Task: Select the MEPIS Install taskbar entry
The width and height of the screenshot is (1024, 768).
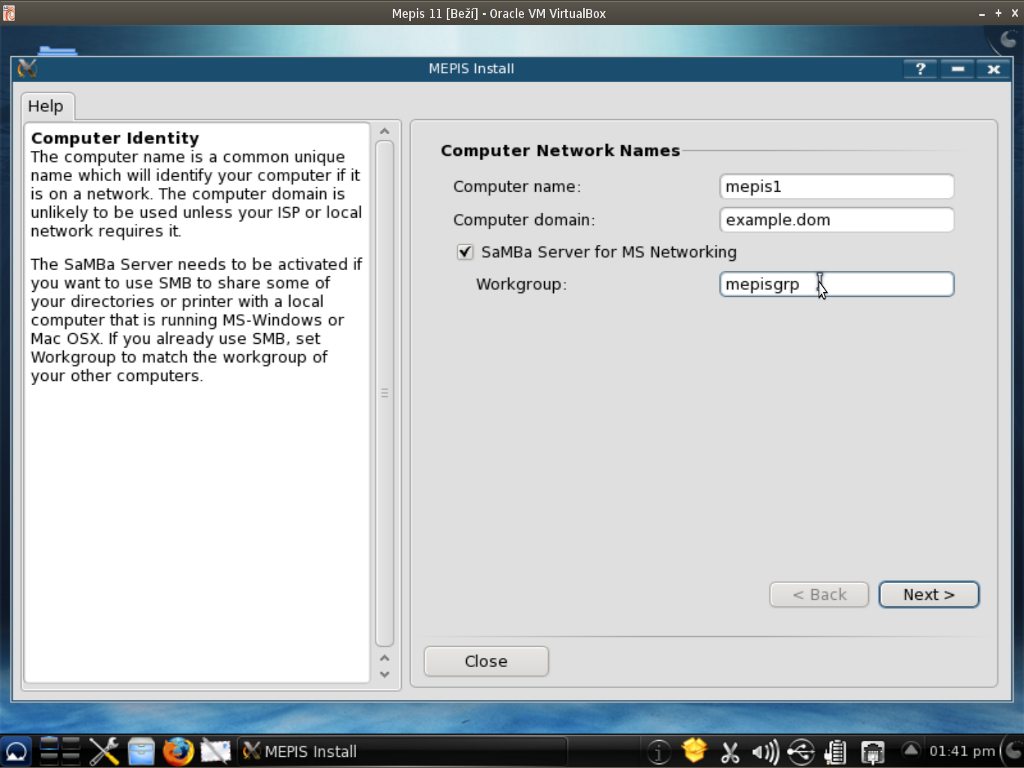Action: click(x=402, y=752)
